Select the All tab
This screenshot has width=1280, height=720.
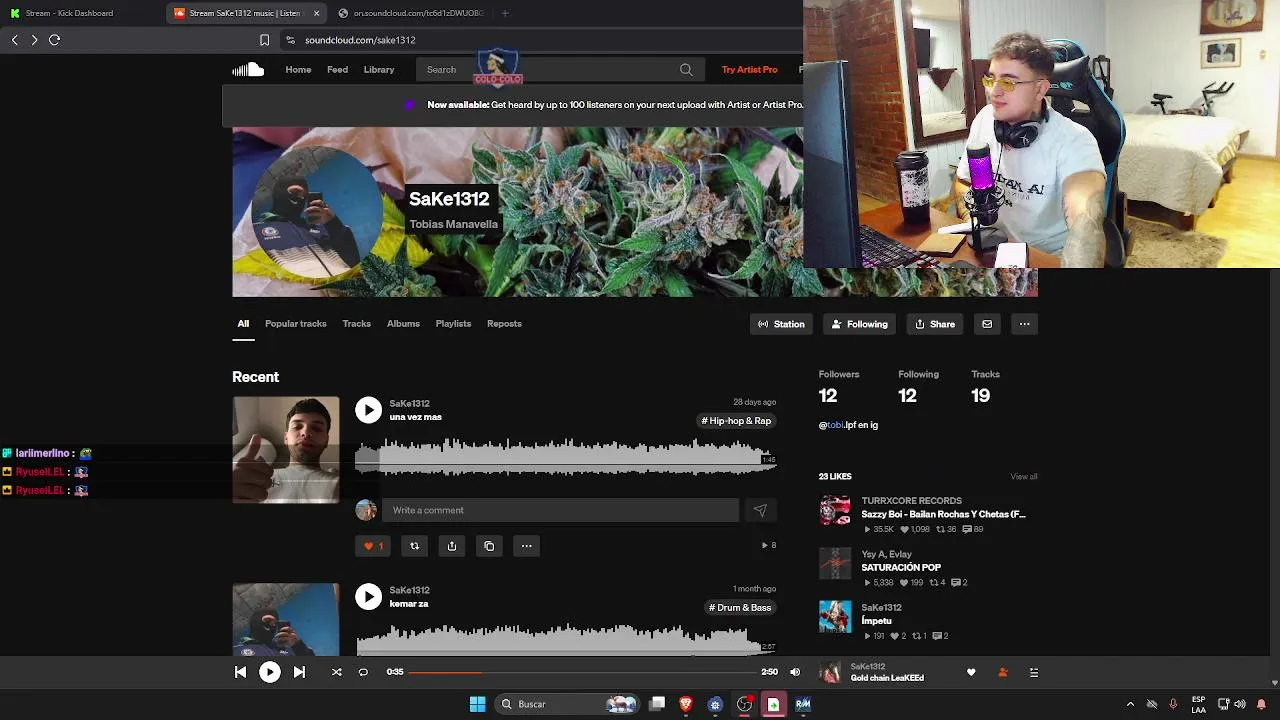(x=243, y=324)
